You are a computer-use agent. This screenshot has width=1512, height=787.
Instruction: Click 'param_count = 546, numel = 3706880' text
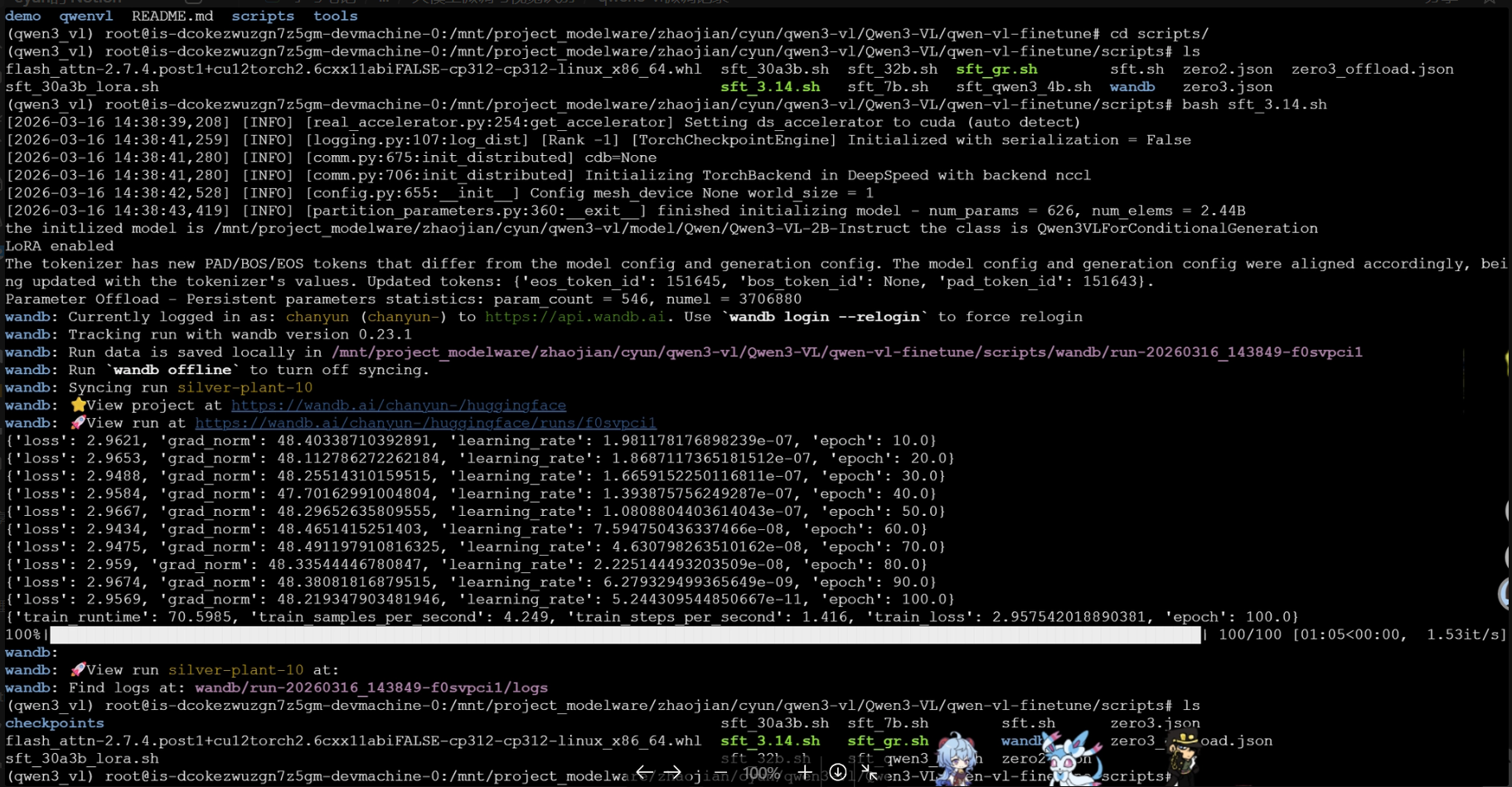(x=647, y=299)
